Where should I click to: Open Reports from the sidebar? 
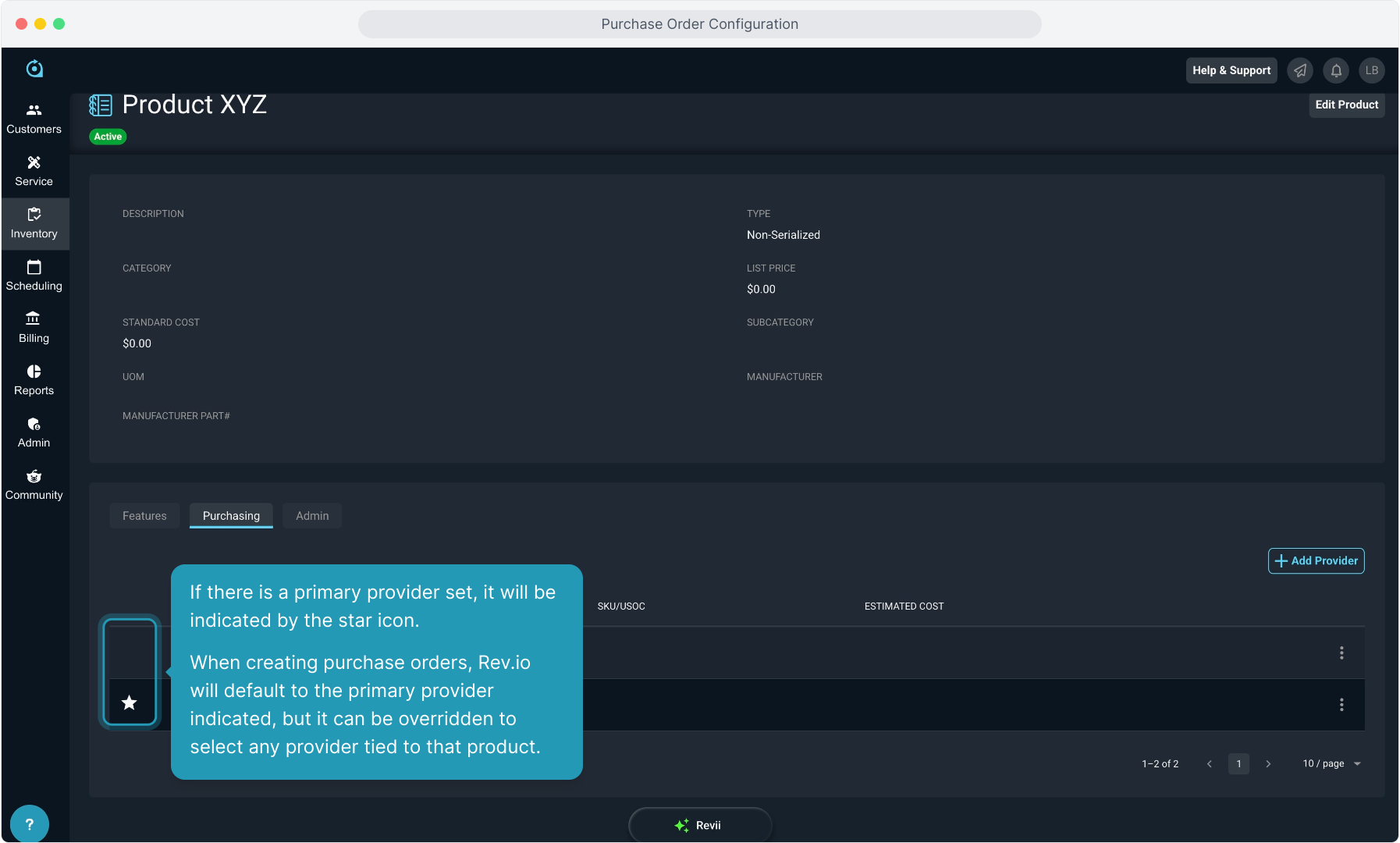34,380
